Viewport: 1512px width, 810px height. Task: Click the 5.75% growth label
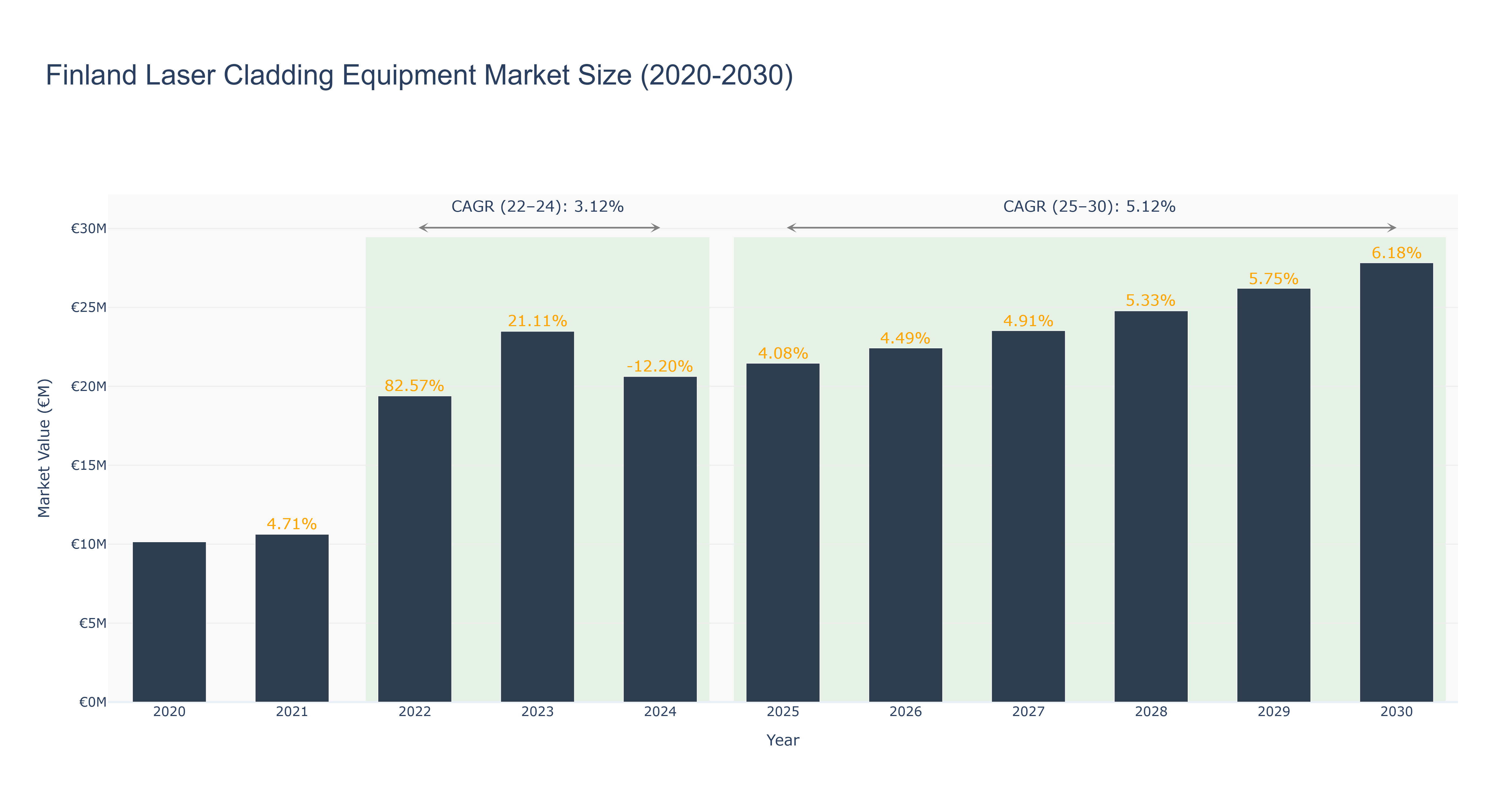pos(1273,279)
